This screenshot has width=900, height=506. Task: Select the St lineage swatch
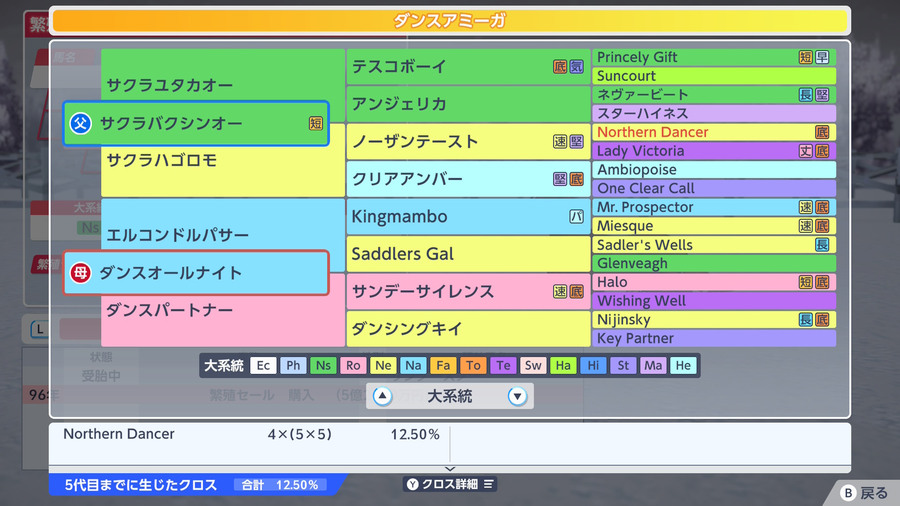pyautogui.click(x=623, y=365)
